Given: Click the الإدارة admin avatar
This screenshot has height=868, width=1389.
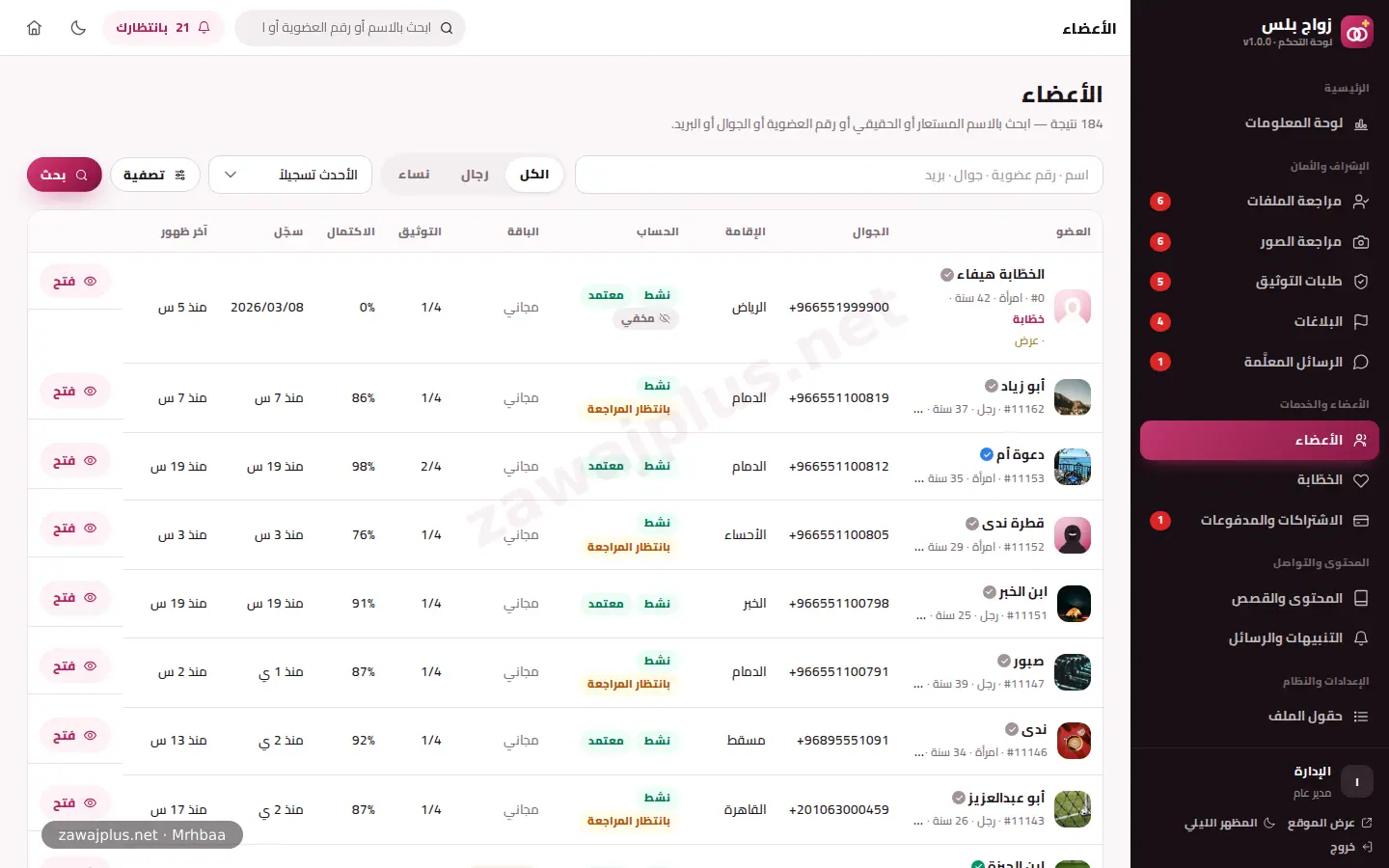Looking at the screenshot, I should coord(1357,782).
